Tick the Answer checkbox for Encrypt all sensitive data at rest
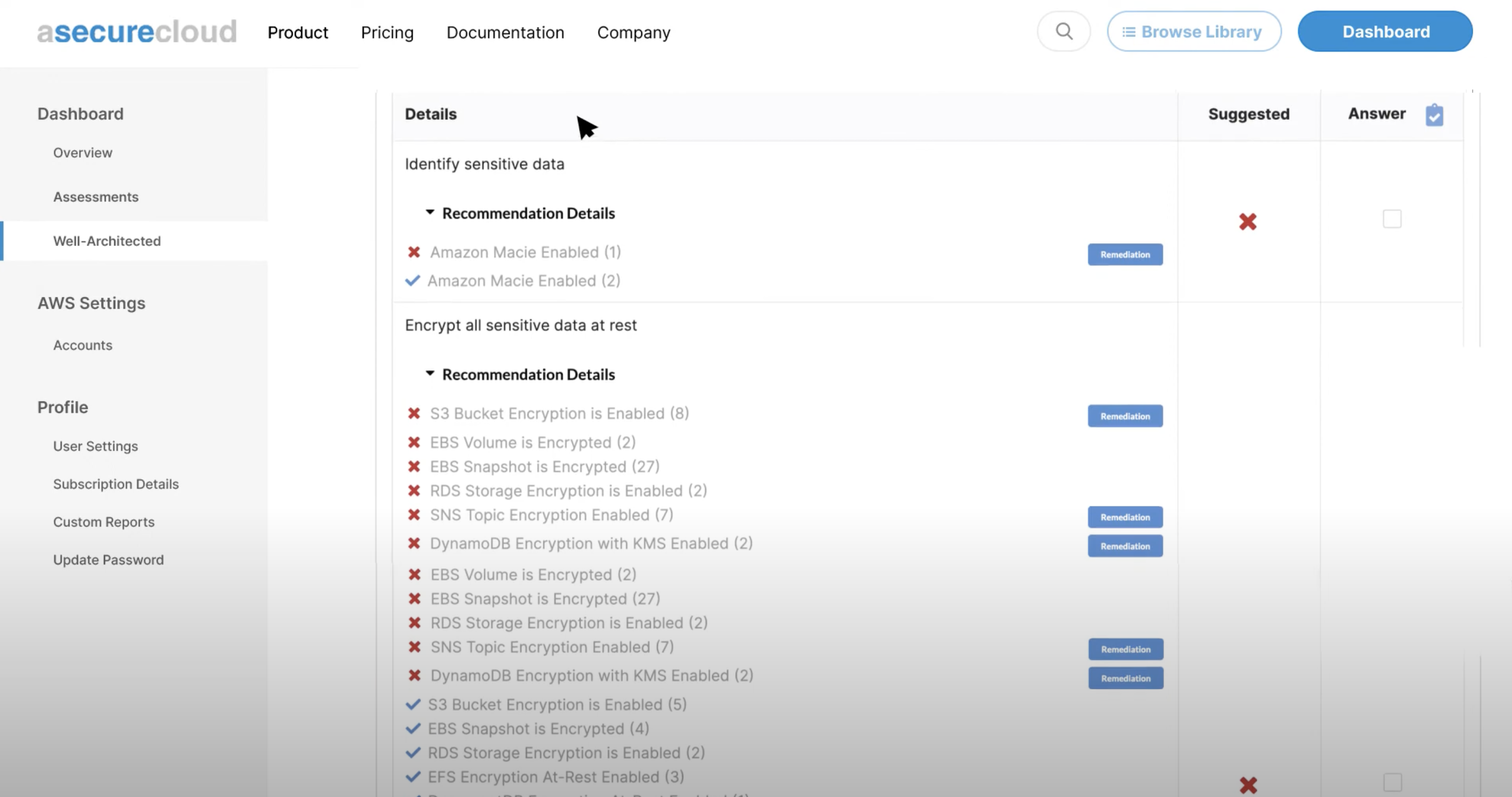The width and height of the screenshot is (1512, 797). pyautogui.click(x=1392, y=782)
